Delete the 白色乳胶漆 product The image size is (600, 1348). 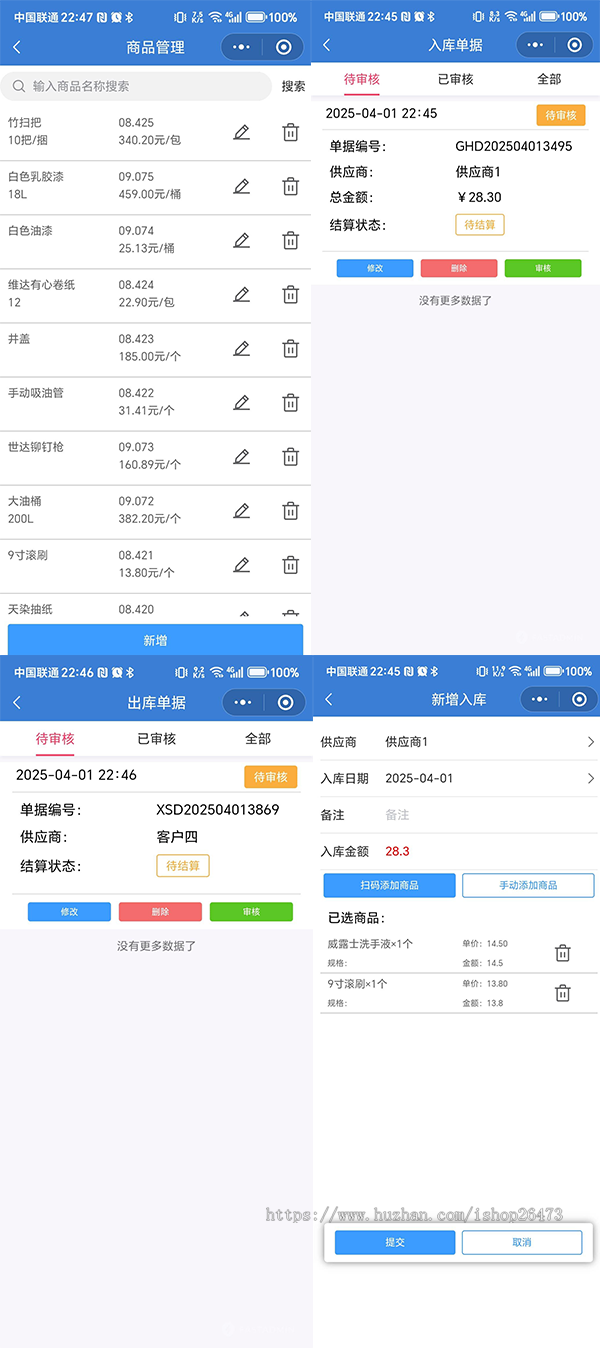[290, 186]
